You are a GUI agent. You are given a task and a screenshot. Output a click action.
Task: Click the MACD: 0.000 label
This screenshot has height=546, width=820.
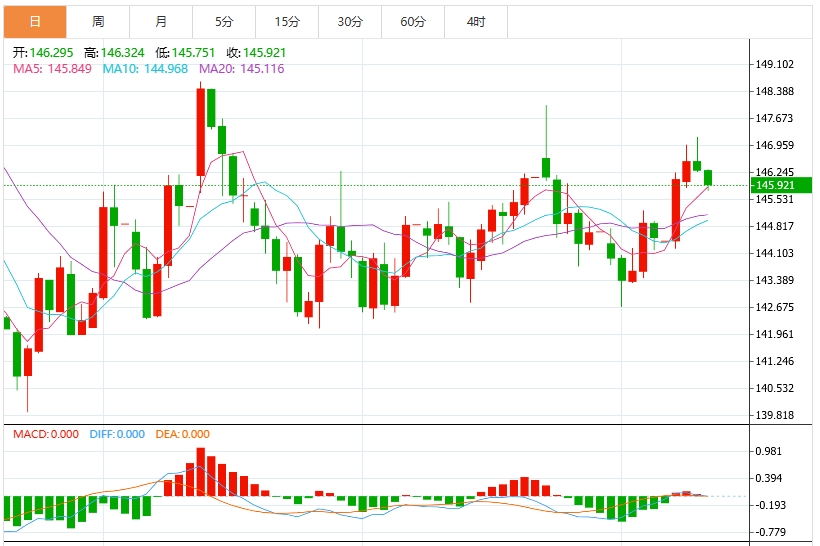(46, 434)
